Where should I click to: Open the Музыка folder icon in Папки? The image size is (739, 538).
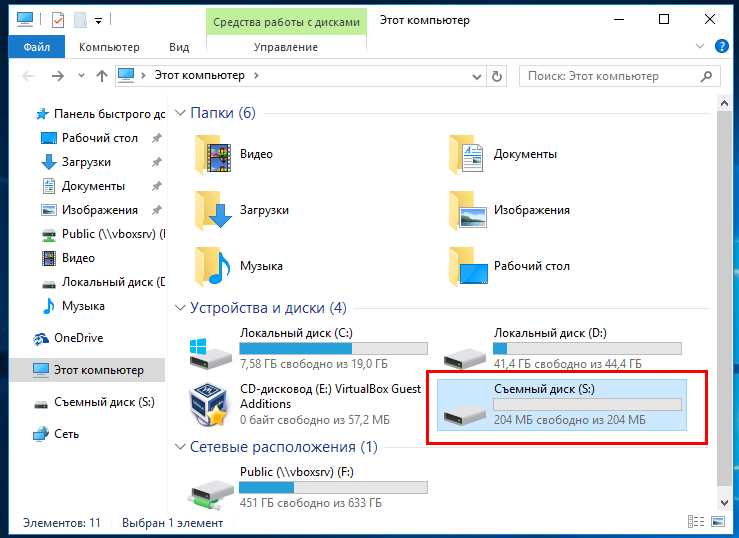pos(213,266)
